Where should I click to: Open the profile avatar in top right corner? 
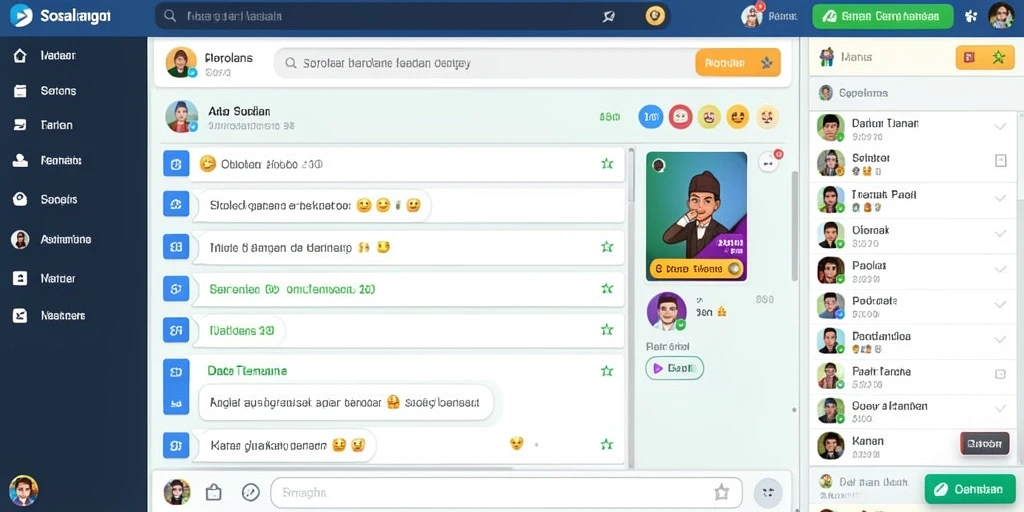click(1001, 16)
